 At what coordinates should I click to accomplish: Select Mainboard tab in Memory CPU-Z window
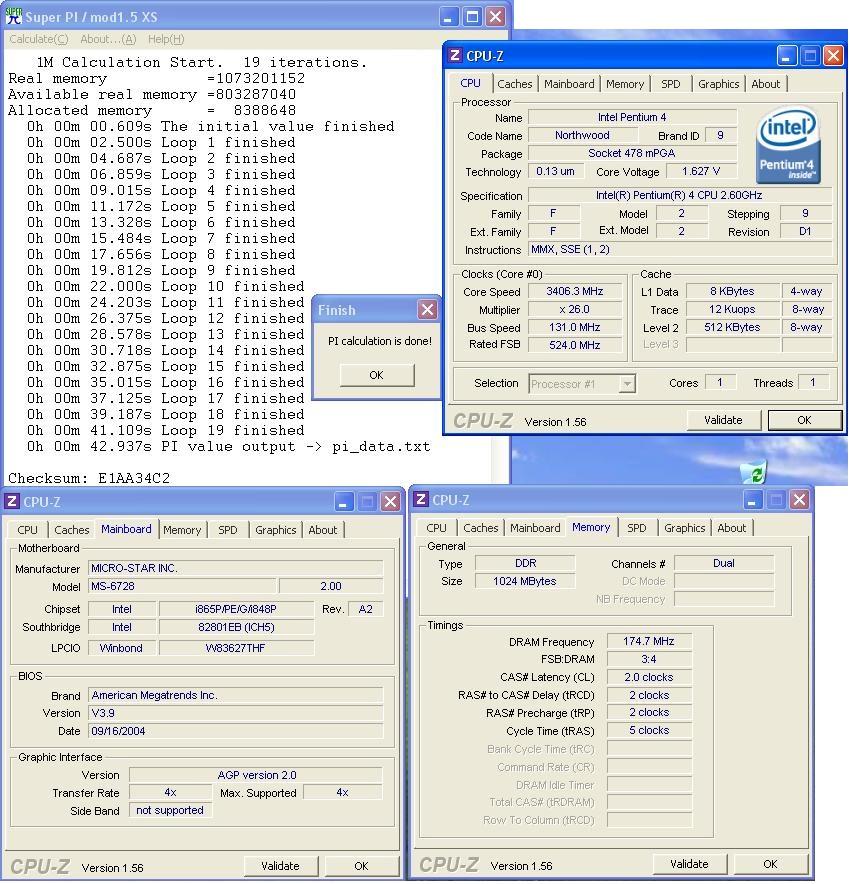(x=535, y=528)
